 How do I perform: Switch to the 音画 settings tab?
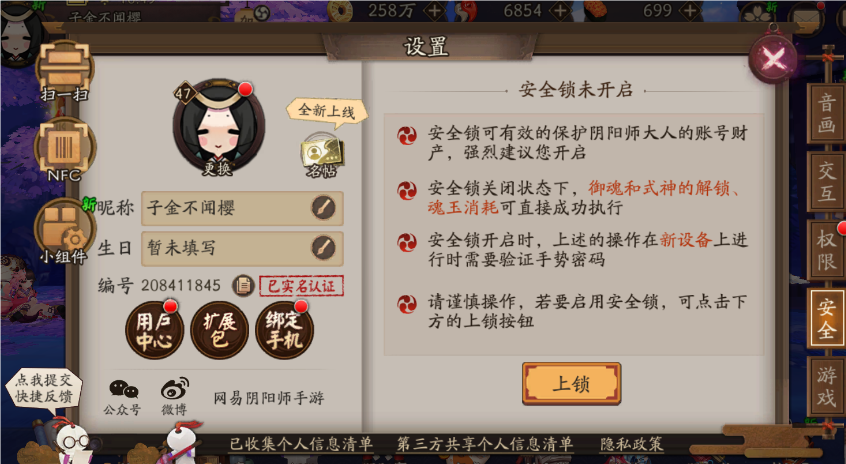coord(826,113)
